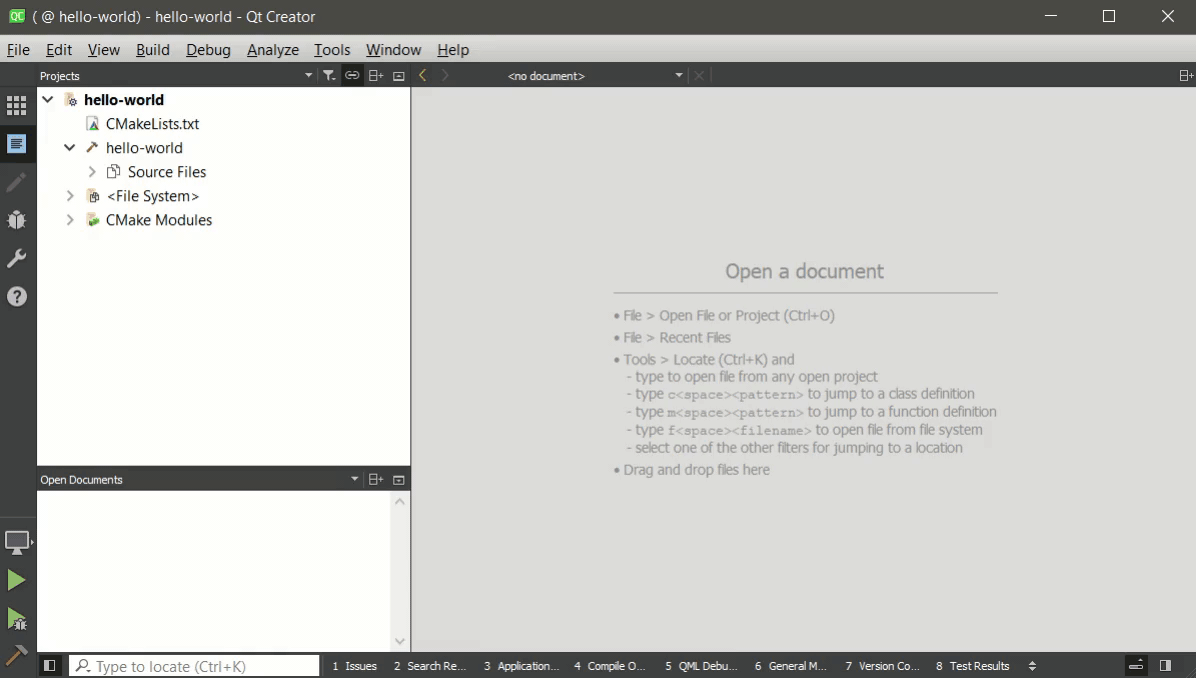
Task: Start debugging with Run-debug icon
Action: [17, 618]
